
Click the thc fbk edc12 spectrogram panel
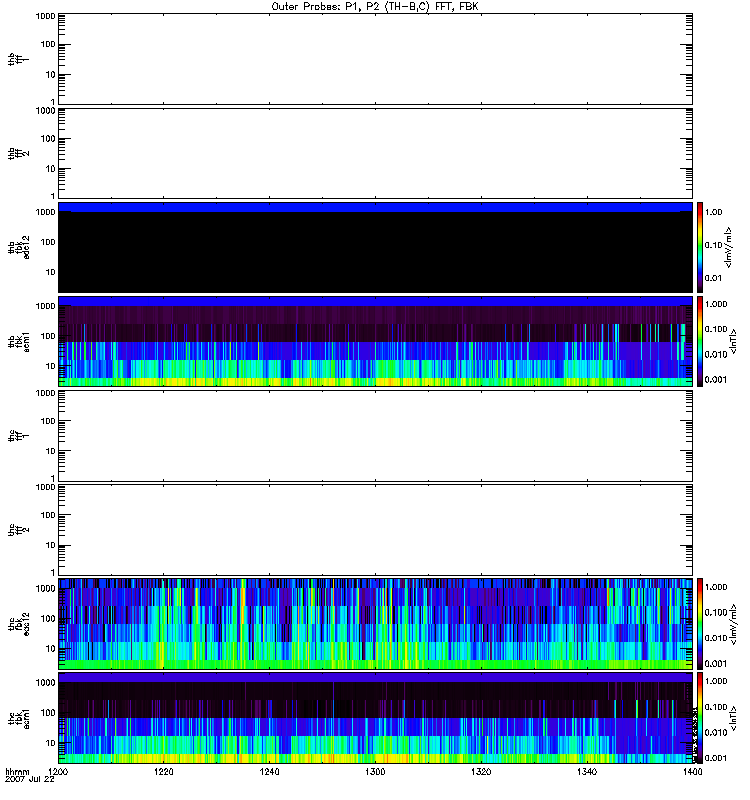(x=376, y=623)
